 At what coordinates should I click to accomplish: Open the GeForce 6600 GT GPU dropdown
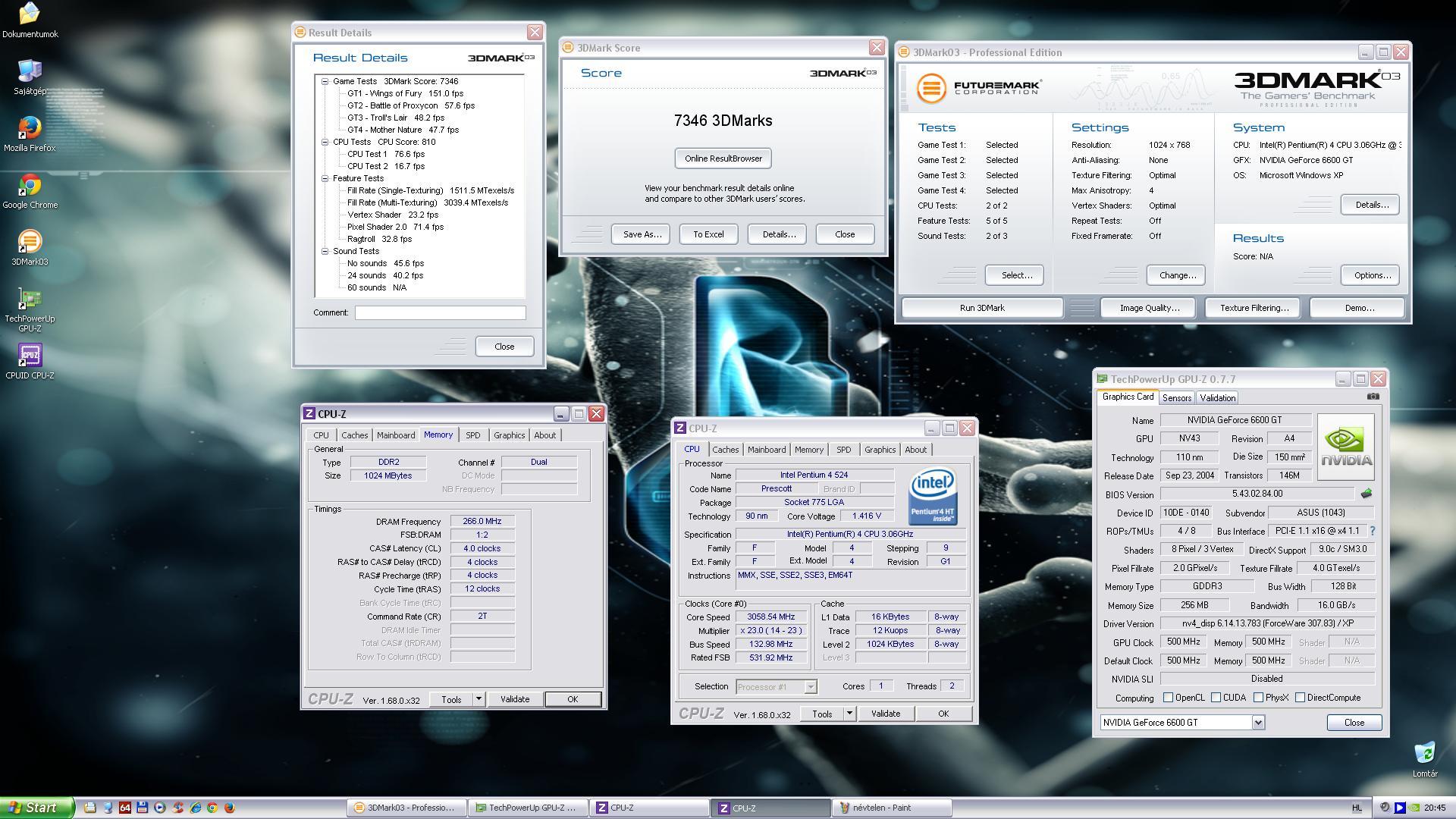coord(1258,723)
